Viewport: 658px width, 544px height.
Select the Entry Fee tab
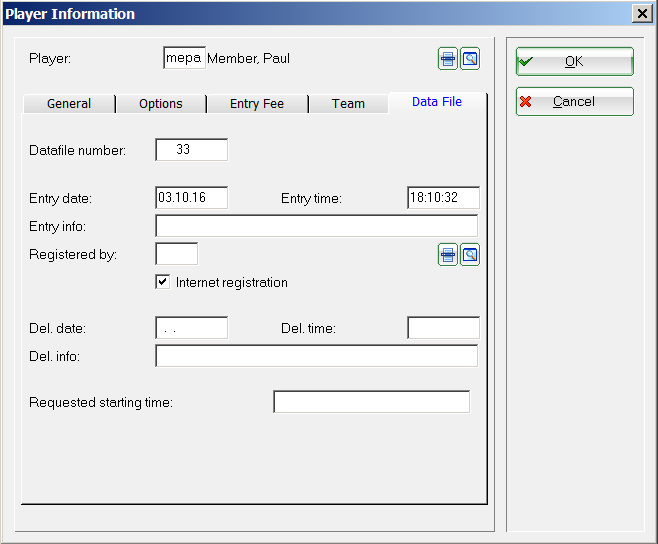click(257, 104)
